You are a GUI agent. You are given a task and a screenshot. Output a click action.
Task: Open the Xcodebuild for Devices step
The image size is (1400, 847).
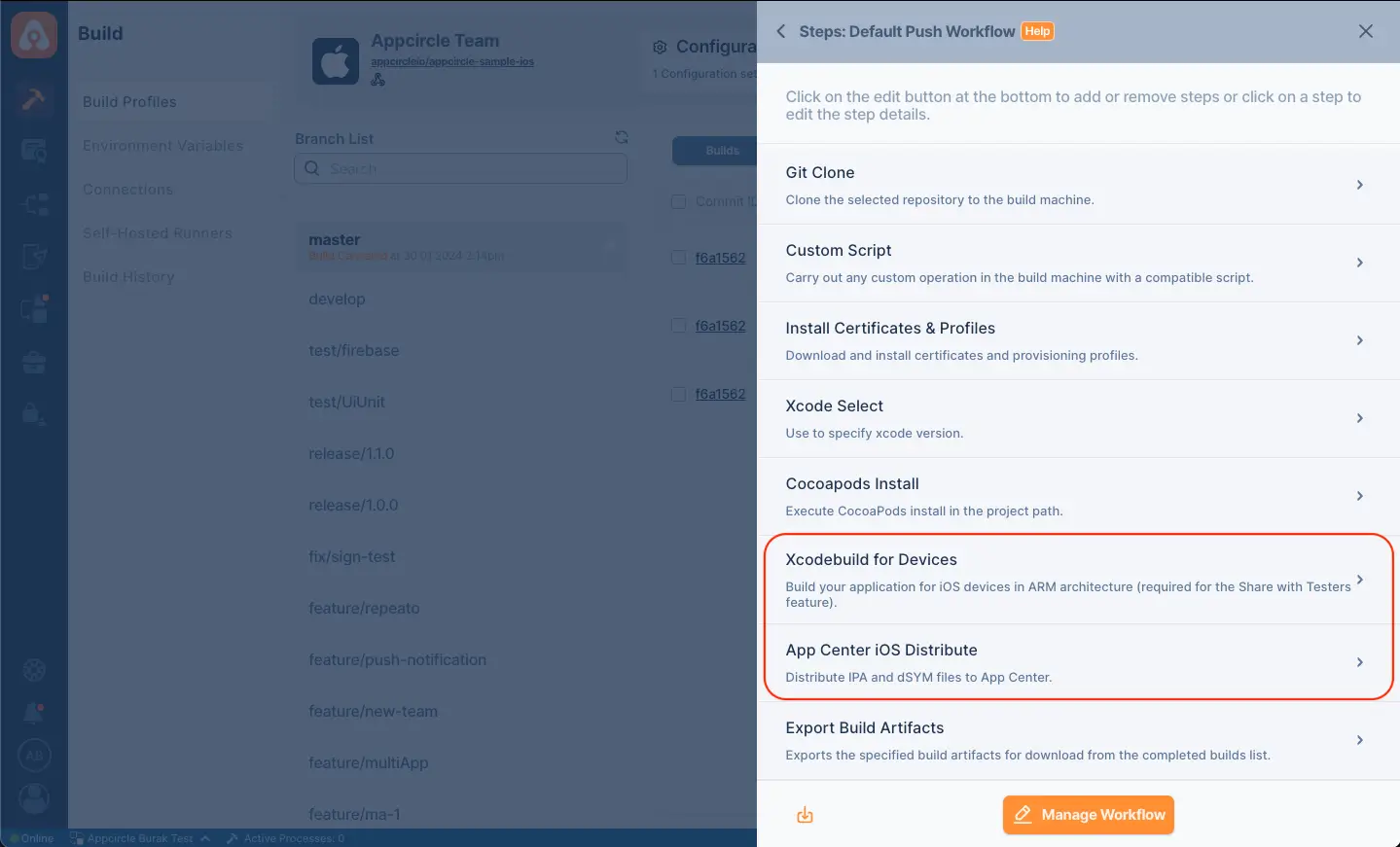[x=1078, y=580]
